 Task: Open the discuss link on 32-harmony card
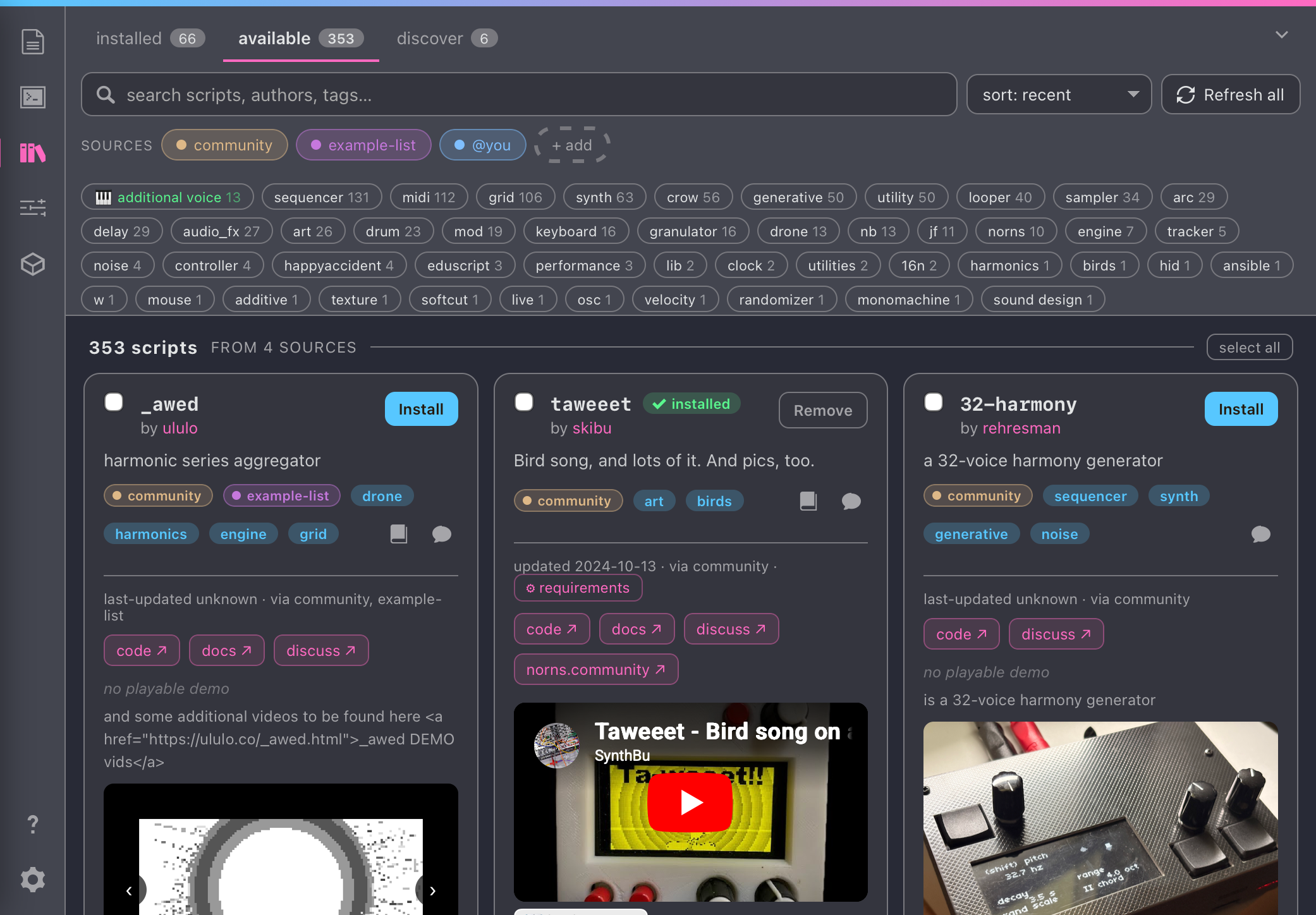(x=1056, y=634)
